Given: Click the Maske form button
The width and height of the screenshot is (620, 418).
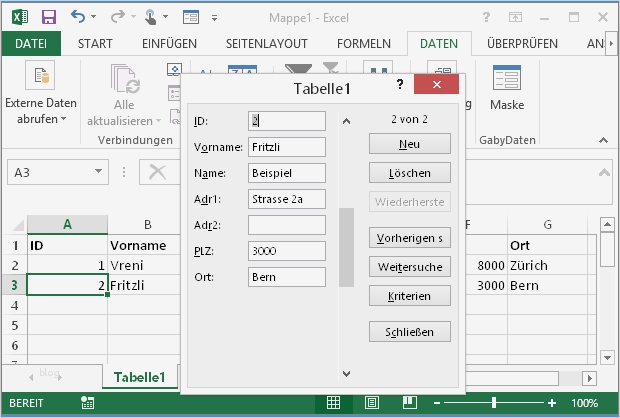Looking at the screenshot, I should (x=507, y=88).
